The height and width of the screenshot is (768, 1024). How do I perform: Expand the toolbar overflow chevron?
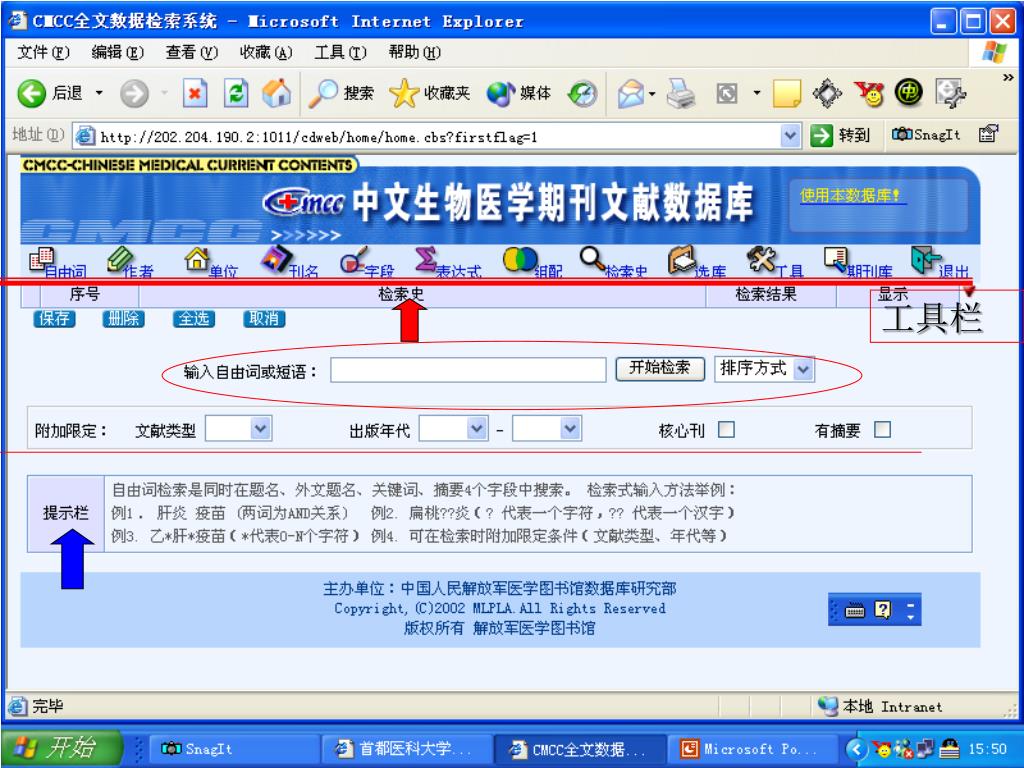point(1008,78)
